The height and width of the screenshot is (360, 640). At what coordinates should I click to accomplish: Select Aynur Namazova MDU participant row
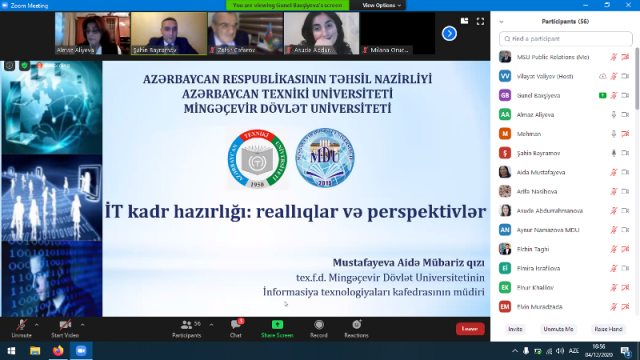(x=565, y=230)
